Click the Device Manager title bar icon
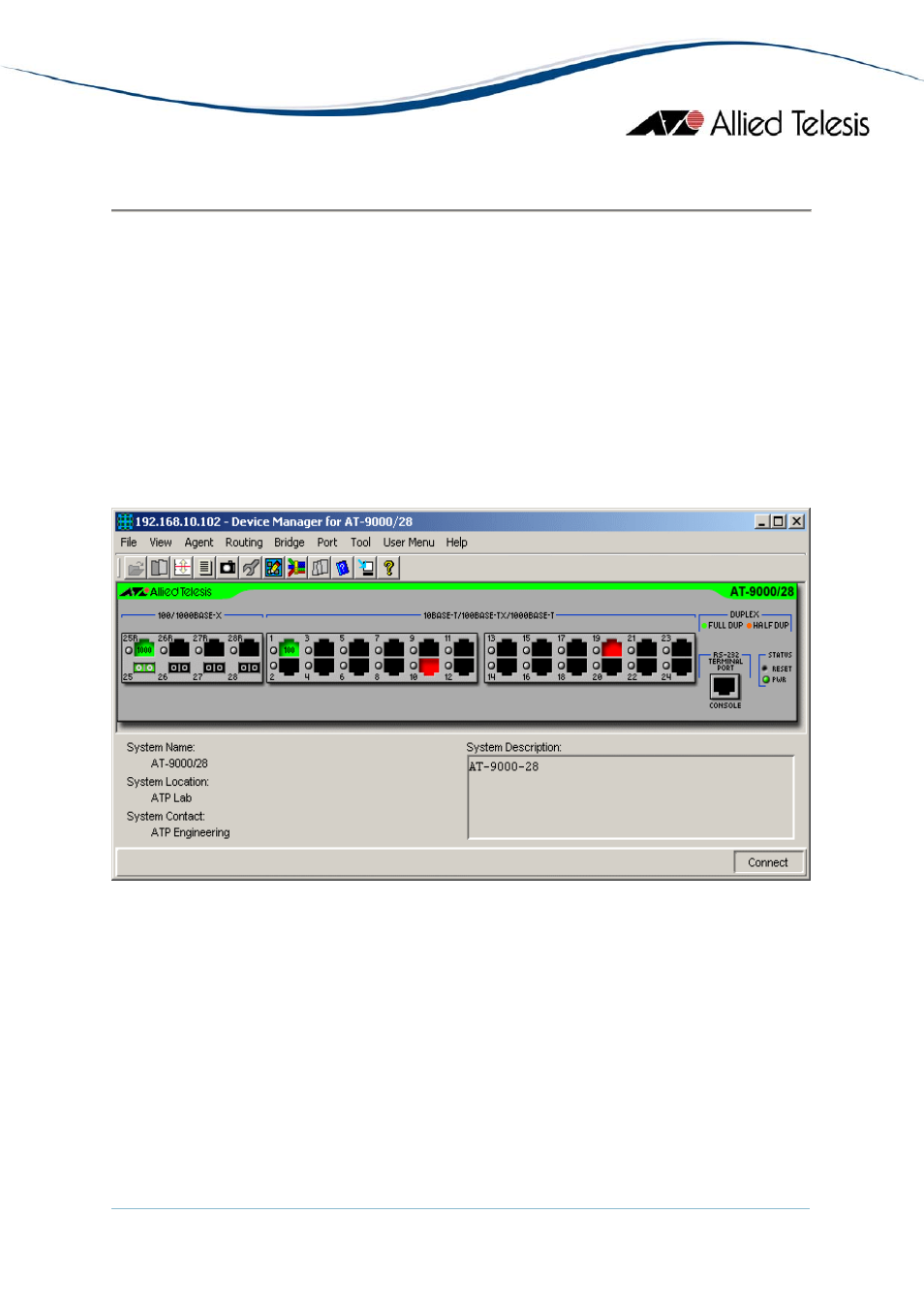This screenshot has height=1308, width=924. click(125, 521)
